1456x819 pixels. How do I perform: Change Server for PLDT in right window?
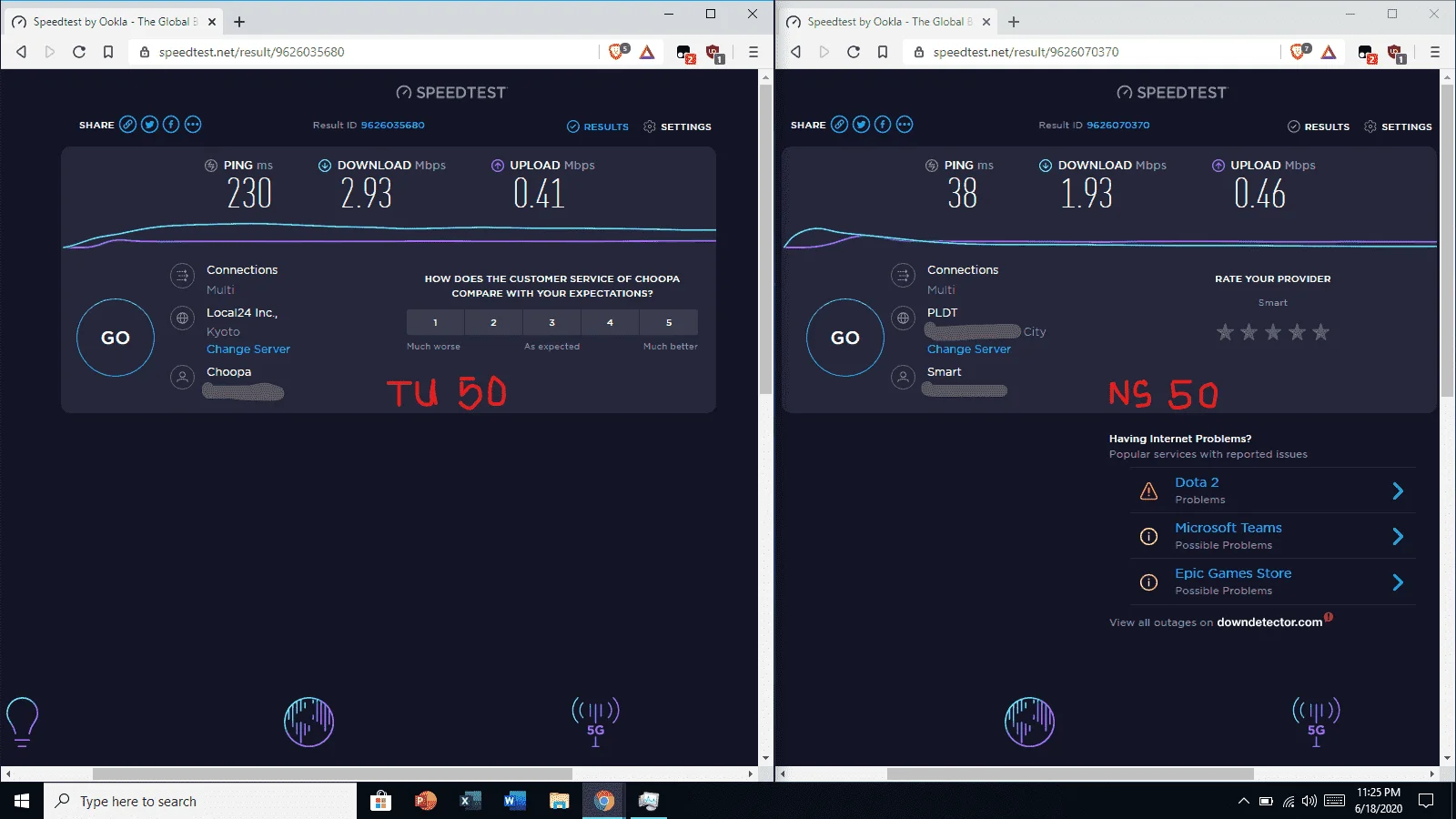(x=969, y=349)
